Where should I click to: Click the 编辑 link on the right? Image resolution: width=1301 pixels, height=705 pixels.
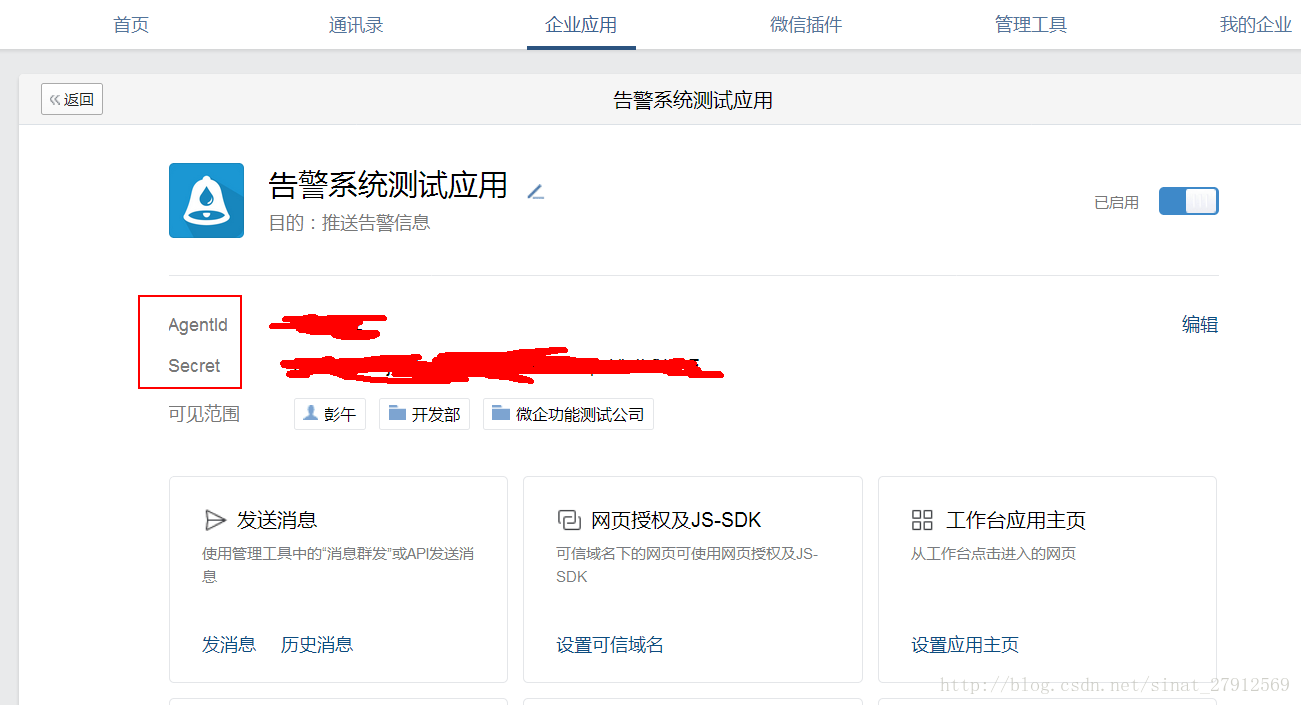1199,324
